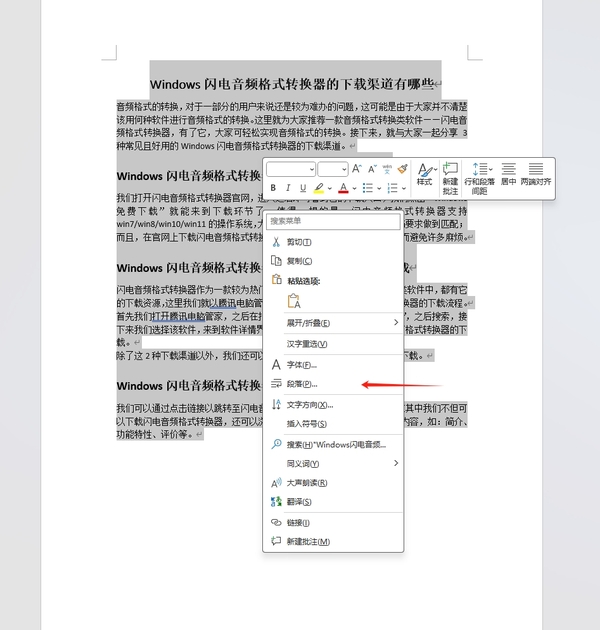The width and height of the screenshot is (600, 630).
Task: Open the 样式 styles gallery
Action: click(425, 175)
